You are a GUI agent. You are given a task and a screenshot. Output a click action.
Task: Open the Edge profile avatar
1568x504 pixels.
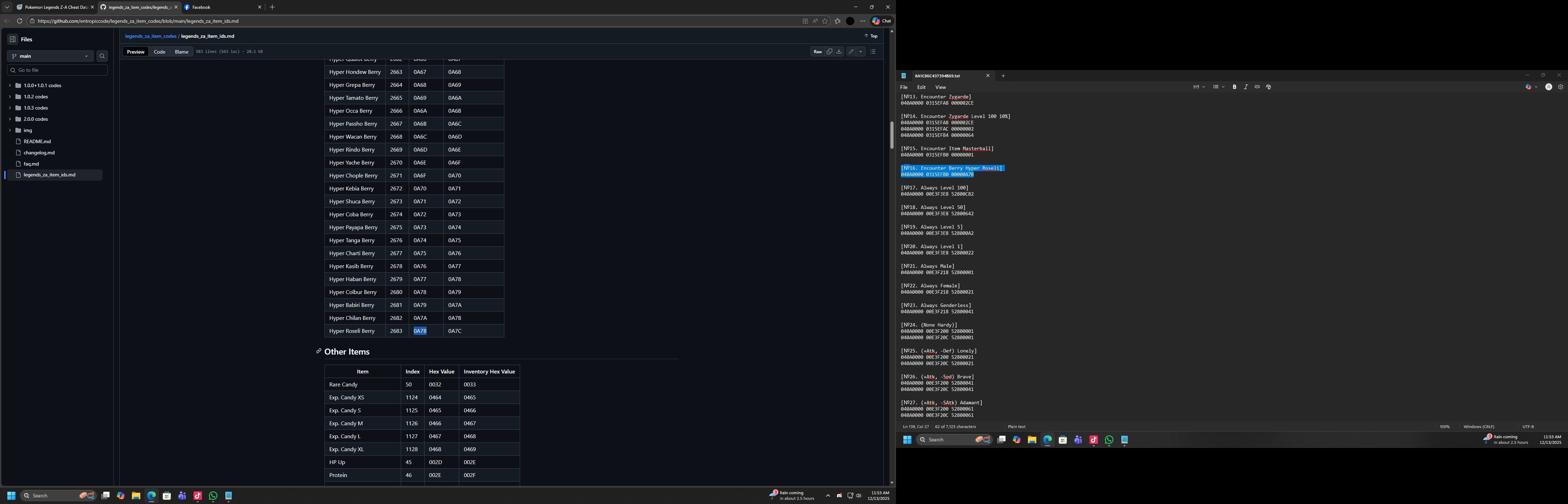(x=850, y=21)
